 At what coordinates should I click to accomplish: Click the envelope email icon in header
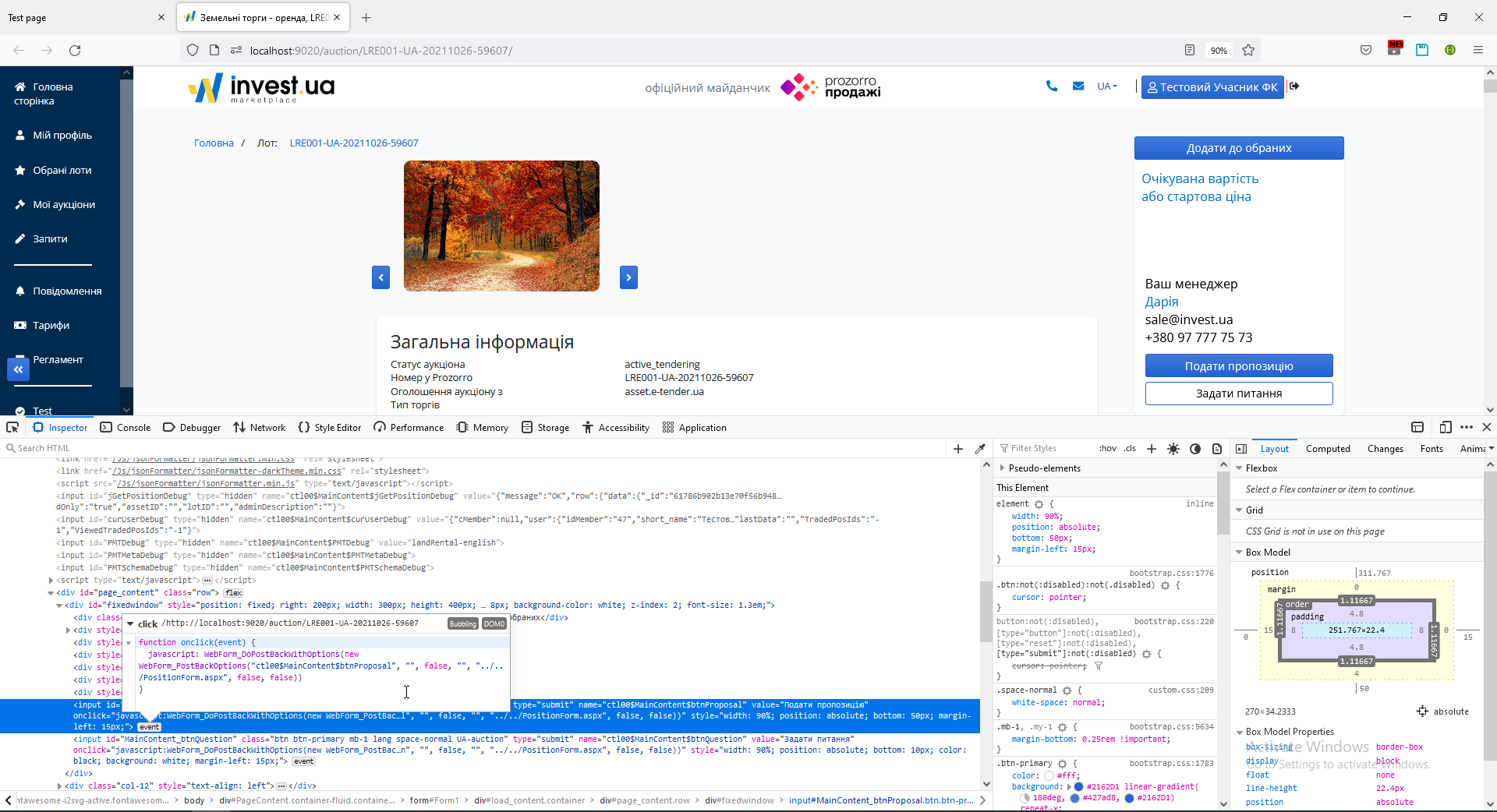pos(1078,86)
